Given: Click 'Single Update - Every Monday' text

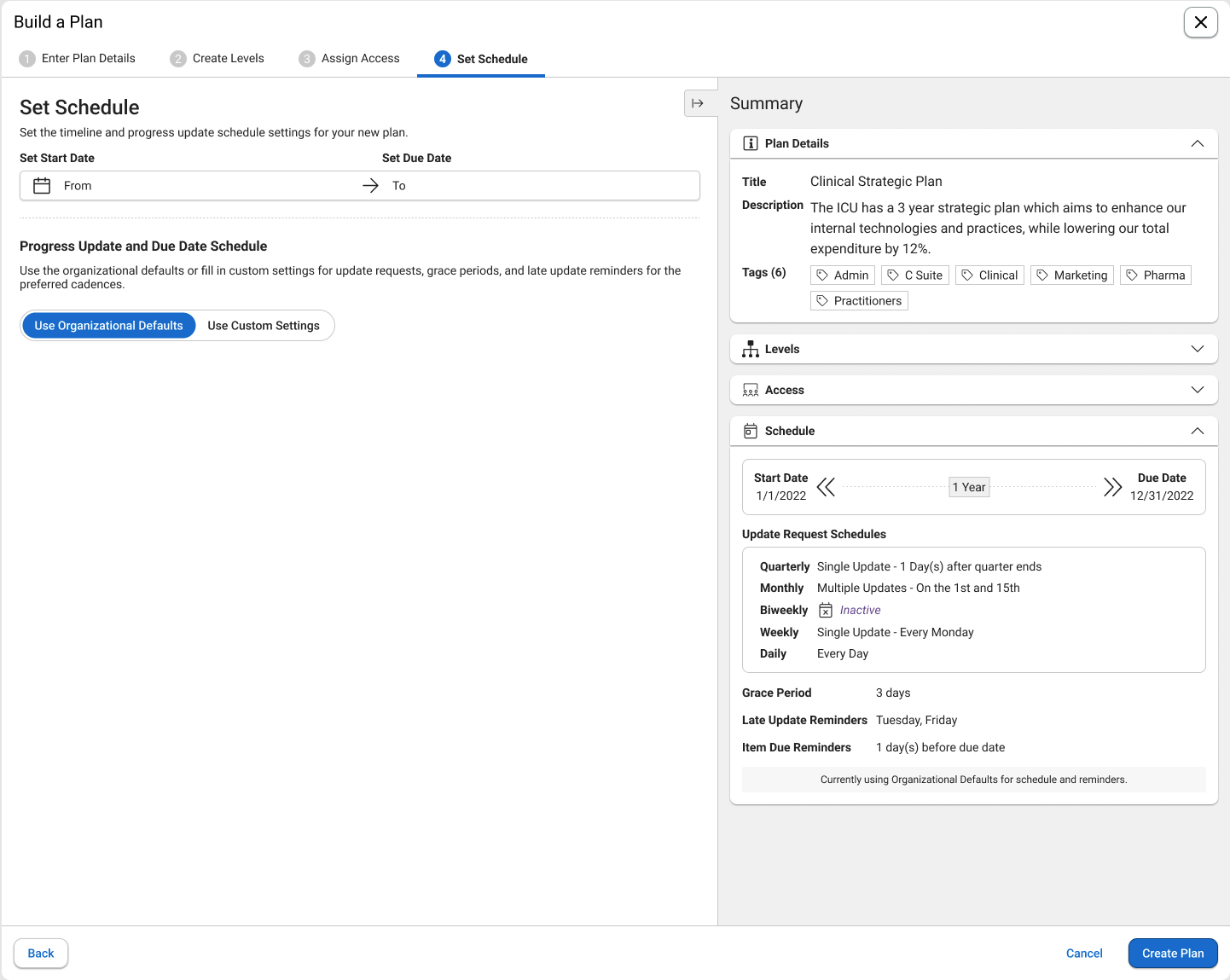Looking at the screenshot, I should point(895,632).
